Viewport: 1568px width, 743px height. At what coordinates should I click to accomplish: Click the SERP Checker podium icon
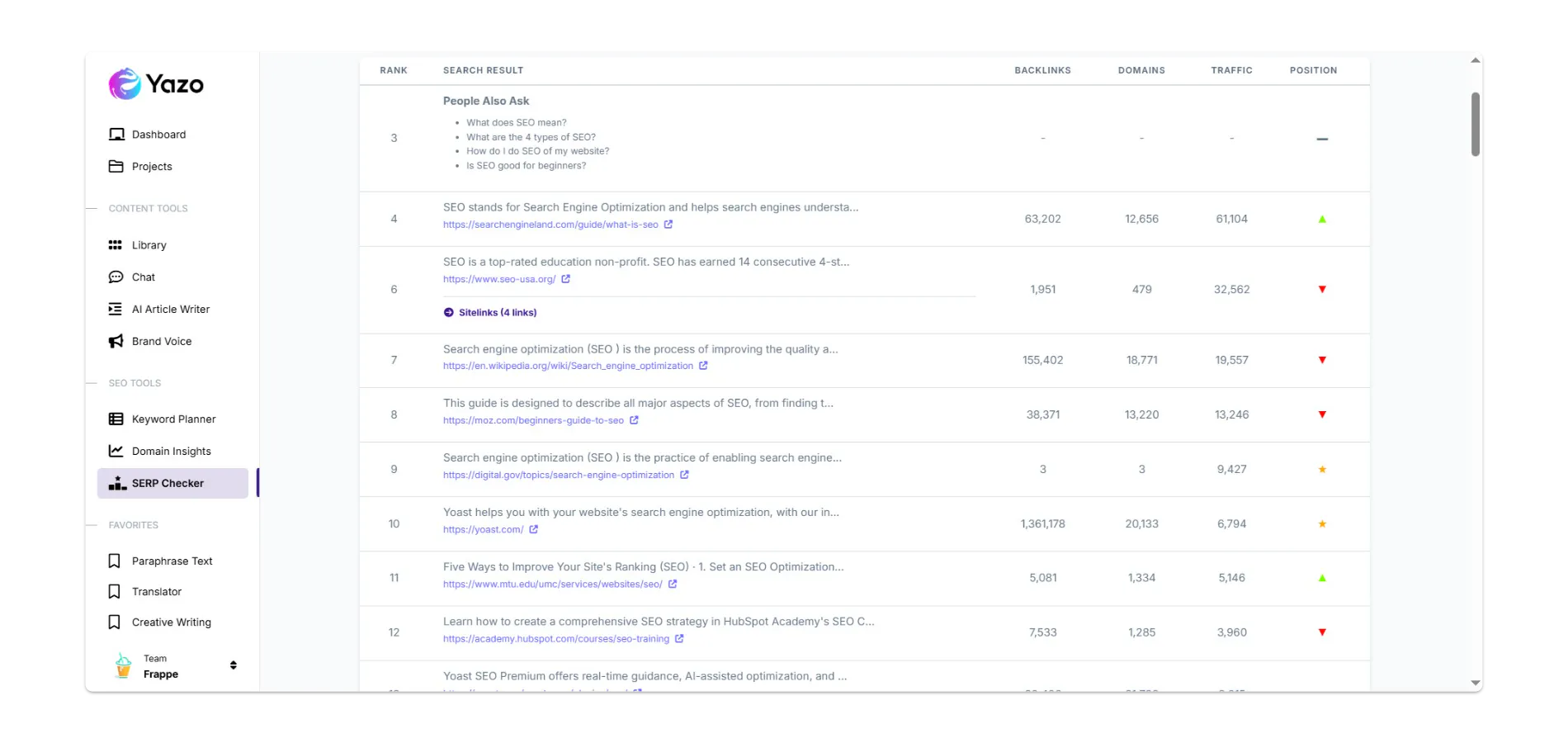117,483
